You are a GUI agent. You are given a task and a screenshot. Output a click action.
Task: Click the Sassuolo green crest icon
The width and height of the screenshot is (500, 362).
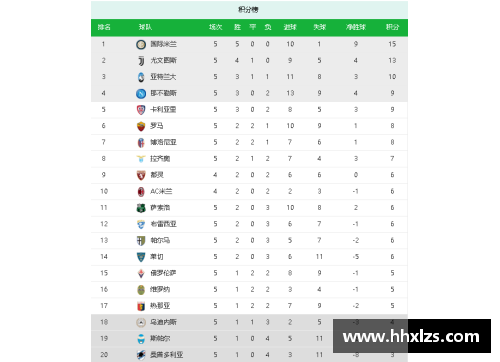coord(141,208)
